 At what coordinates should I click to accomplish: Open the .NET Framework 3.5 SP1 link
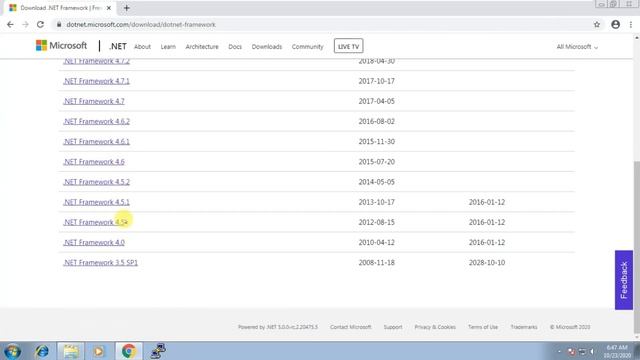pos(100,262)
